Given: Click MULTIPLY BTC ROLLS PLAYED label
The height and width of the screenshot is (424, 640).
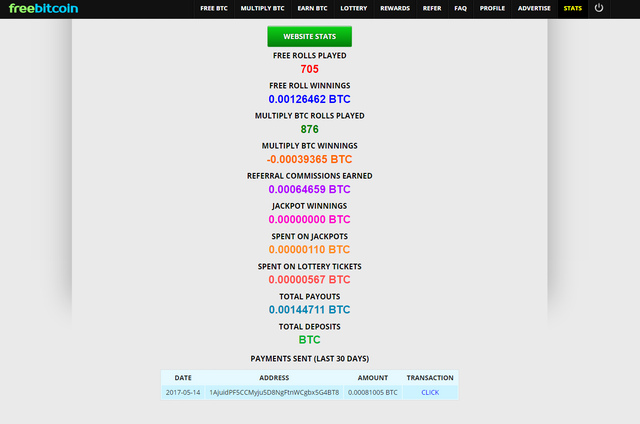Looking at the screenshot, I should pos(309,116).
